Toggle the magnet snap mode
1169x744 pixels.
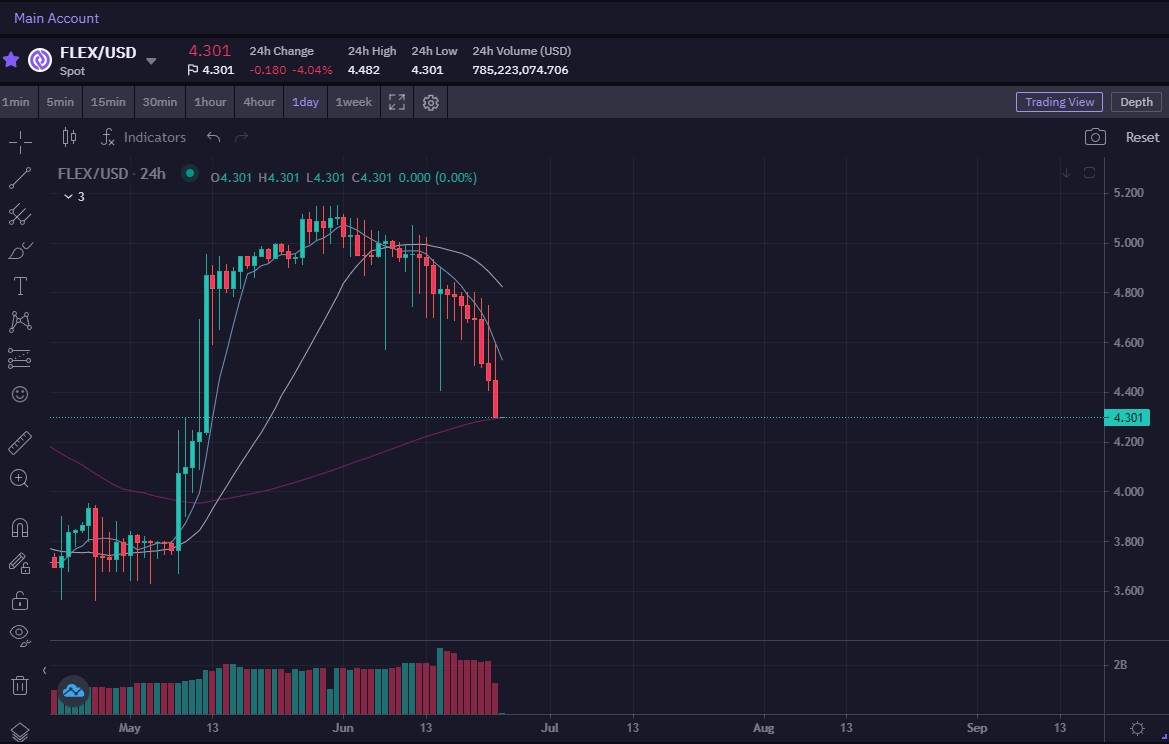(x=20, y=528)
